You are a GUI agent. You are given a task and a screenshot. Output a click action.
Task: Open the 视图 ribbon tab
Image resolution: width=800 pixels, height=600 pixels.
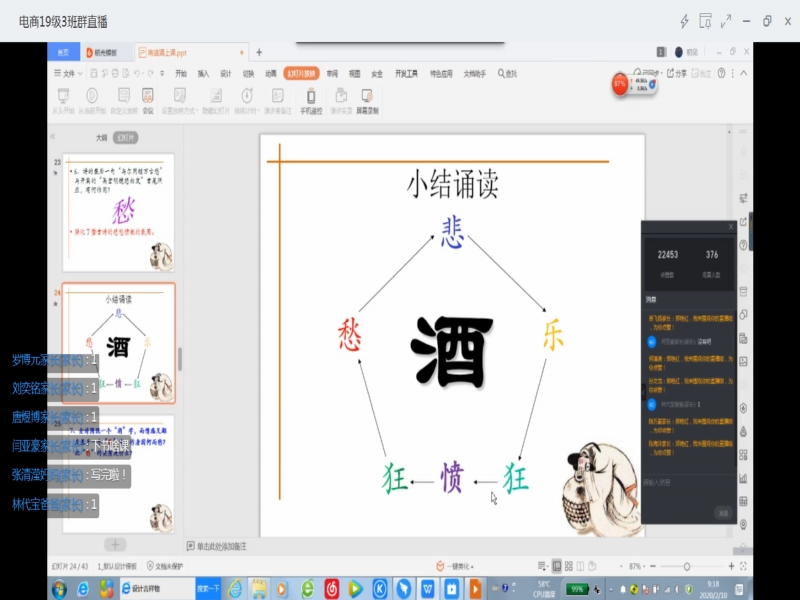355,73
